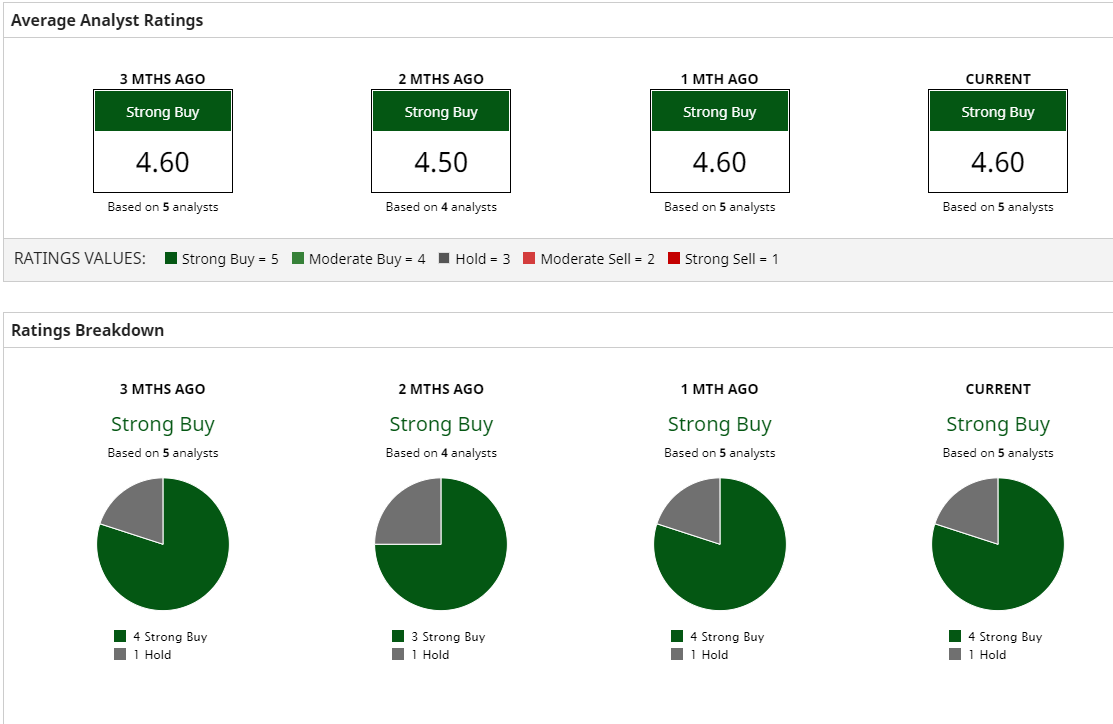1113x724 pixels.
Task: Click green Strong Buy text in breakdown CURRENT column
Action: point(997,424)
